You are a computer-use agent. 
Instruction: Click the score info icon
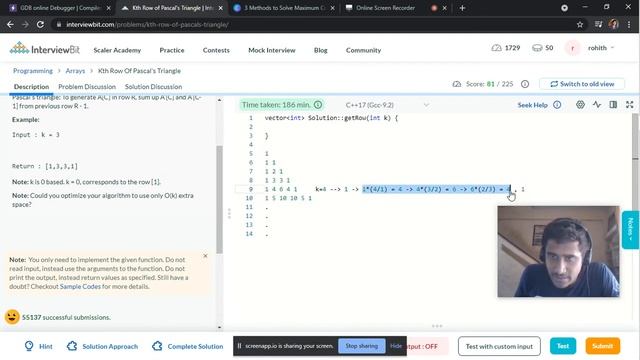[525, 84]
